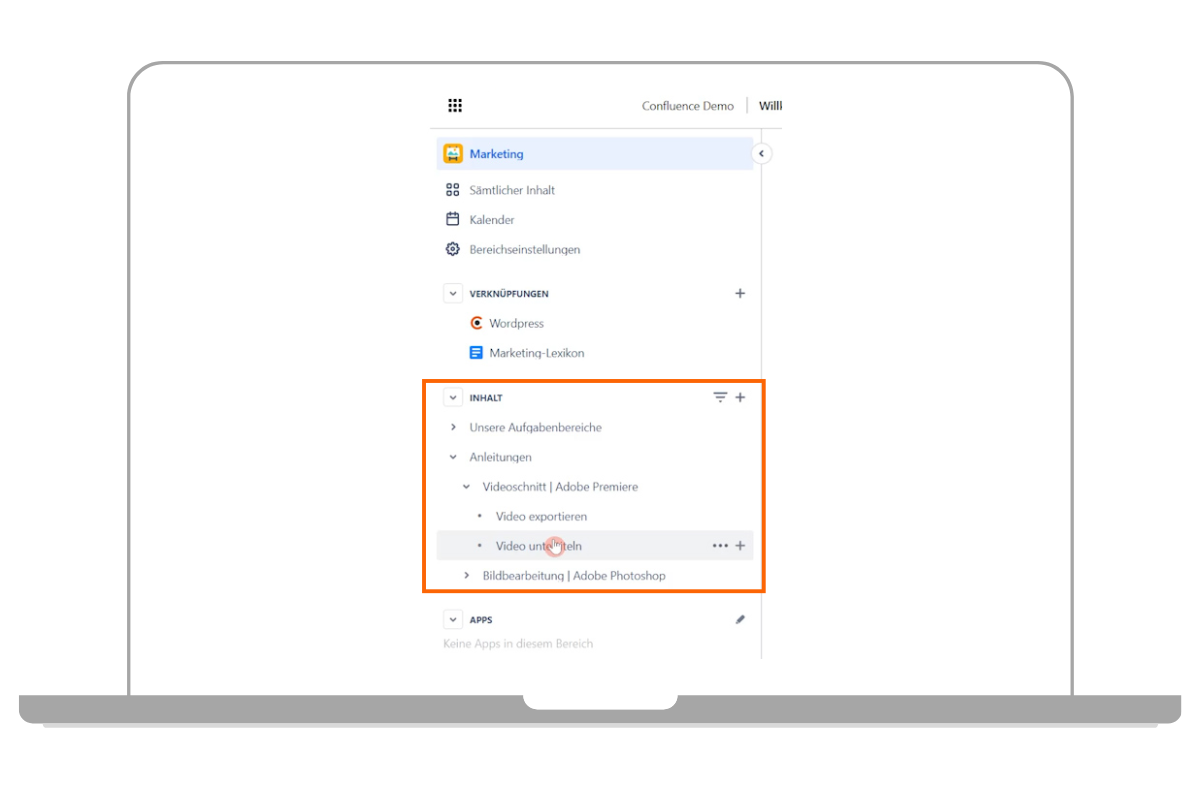Add a new Verknüpfungen shortcut with plus
The width and height of the screenshot is (1200, 790).
pyautogui.click(x=740, y=294)
